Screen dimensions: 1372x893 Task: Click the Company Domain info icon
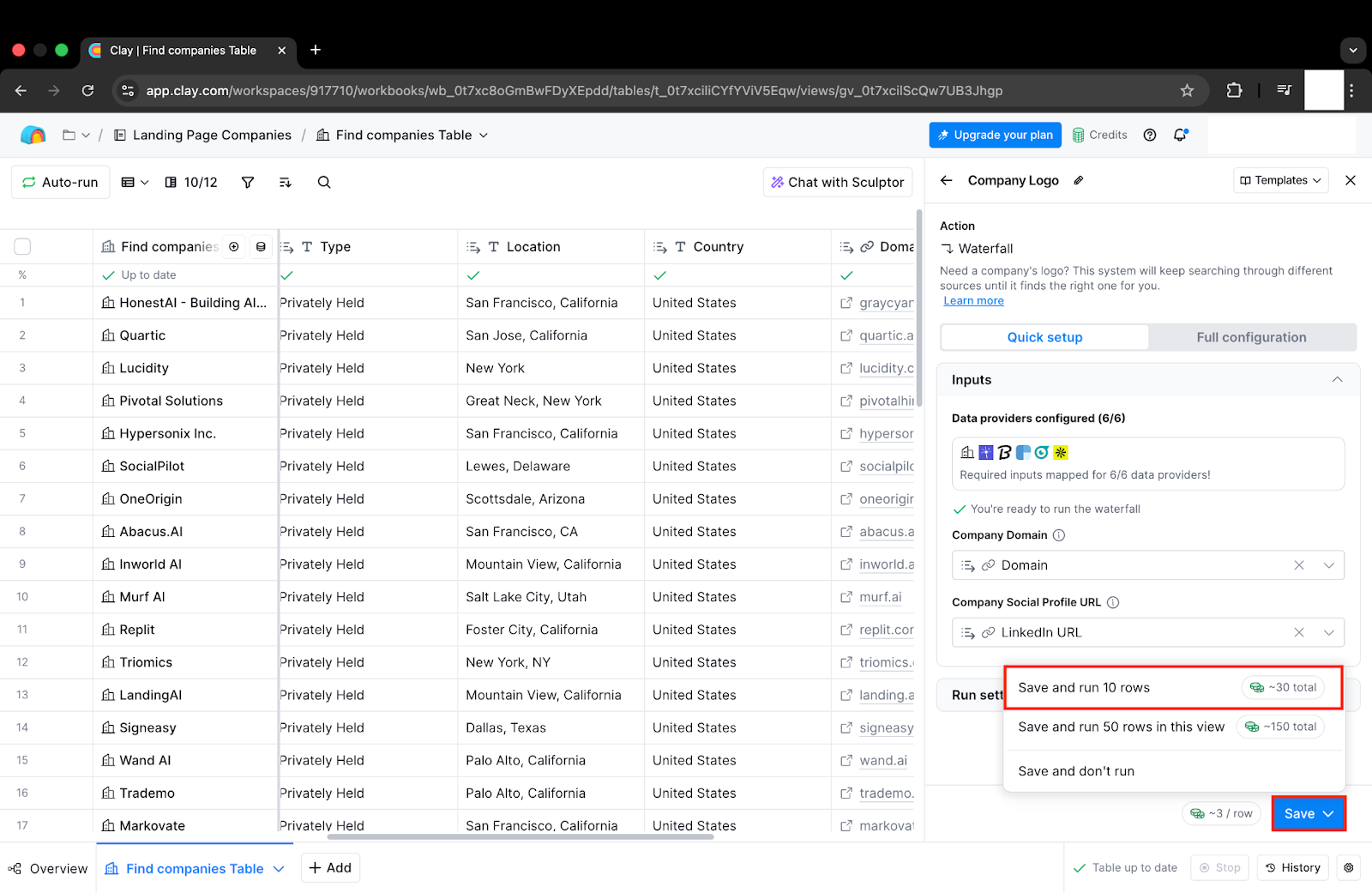(1059, 535)
